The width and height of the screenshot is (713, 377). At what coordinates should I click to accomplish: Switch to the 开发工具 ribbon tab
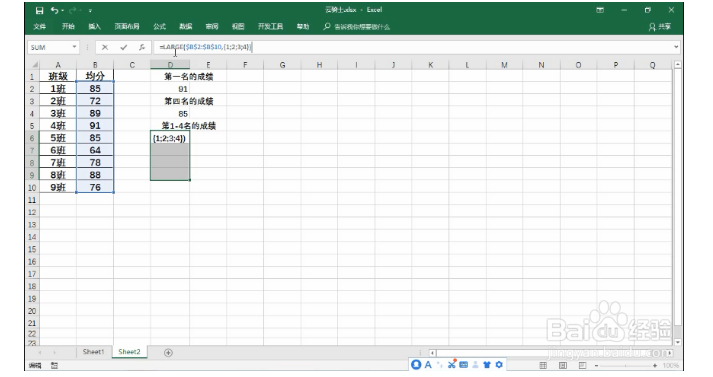(x=270, y=27)
